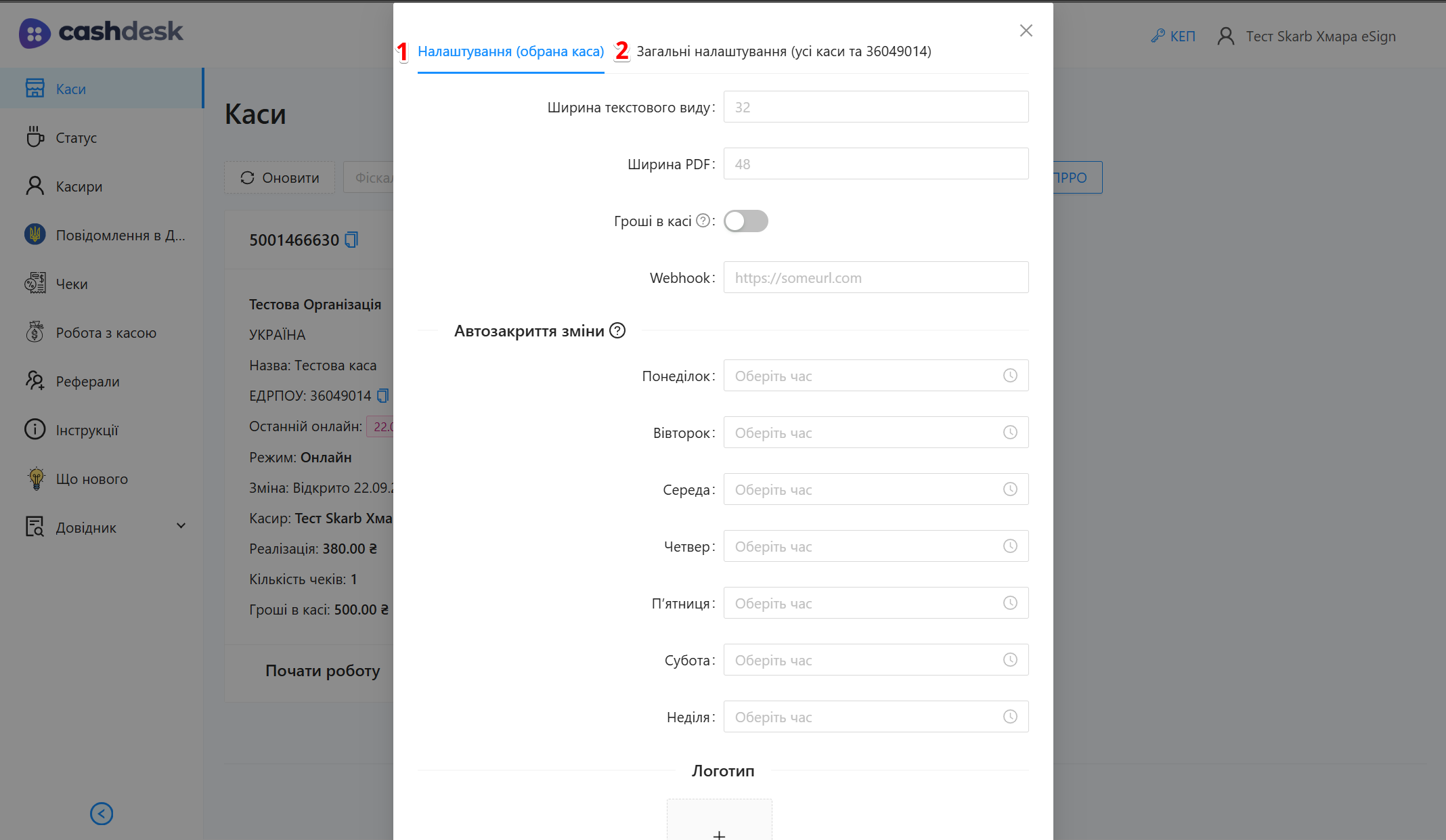The height and width of the screenshot is (840, 1446).
Task: Click the КЕП key link
Action: [x=1174, y=37]
